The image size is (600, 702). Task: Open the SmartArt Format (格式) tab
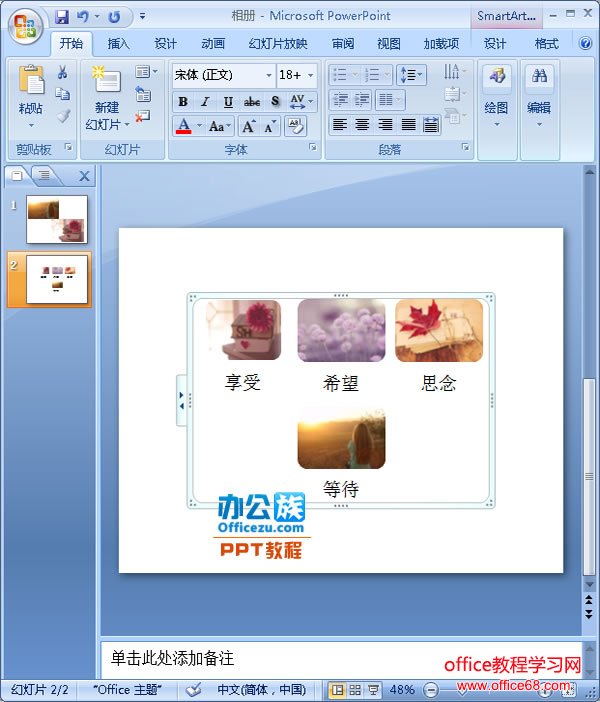(547, 44)
